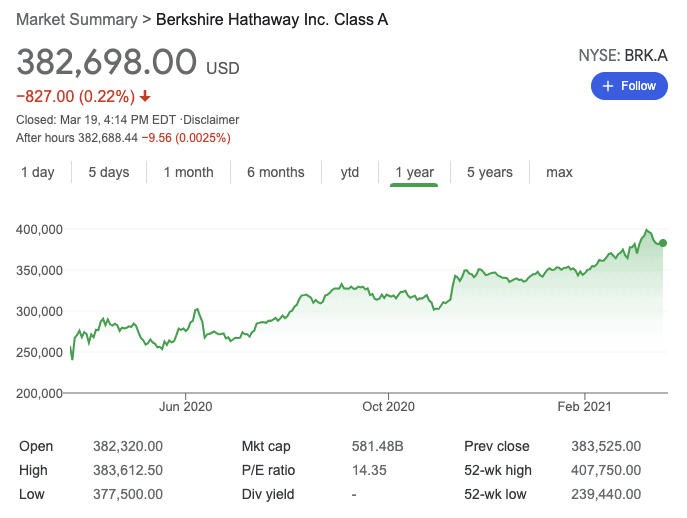687x518 pixels.
Task: Click the Oct 2020 axis label
Action: pyautogui.click(x=388, y=407)
